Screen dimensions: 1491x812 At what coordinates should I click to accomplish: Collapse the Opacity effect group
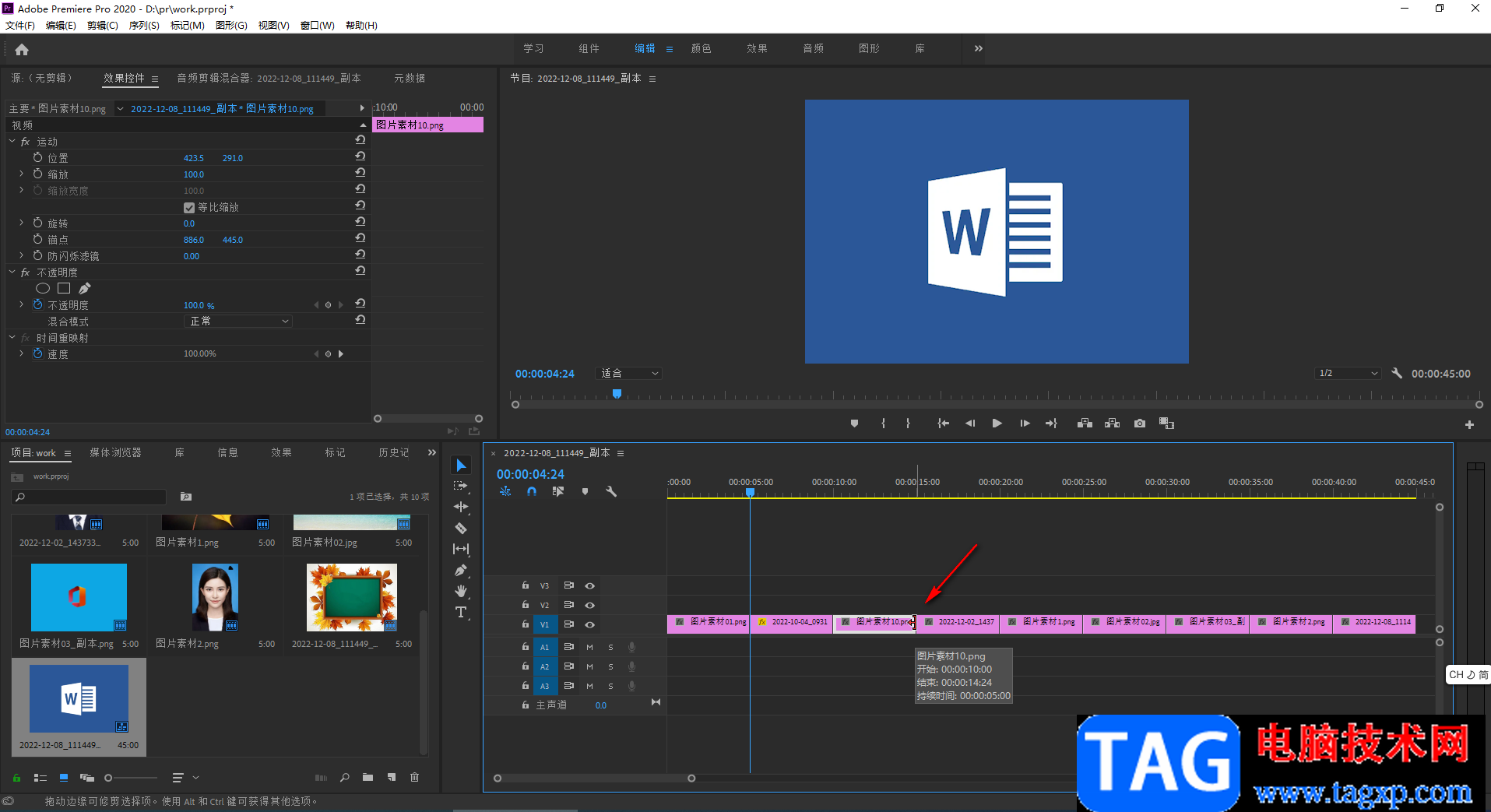12,272
